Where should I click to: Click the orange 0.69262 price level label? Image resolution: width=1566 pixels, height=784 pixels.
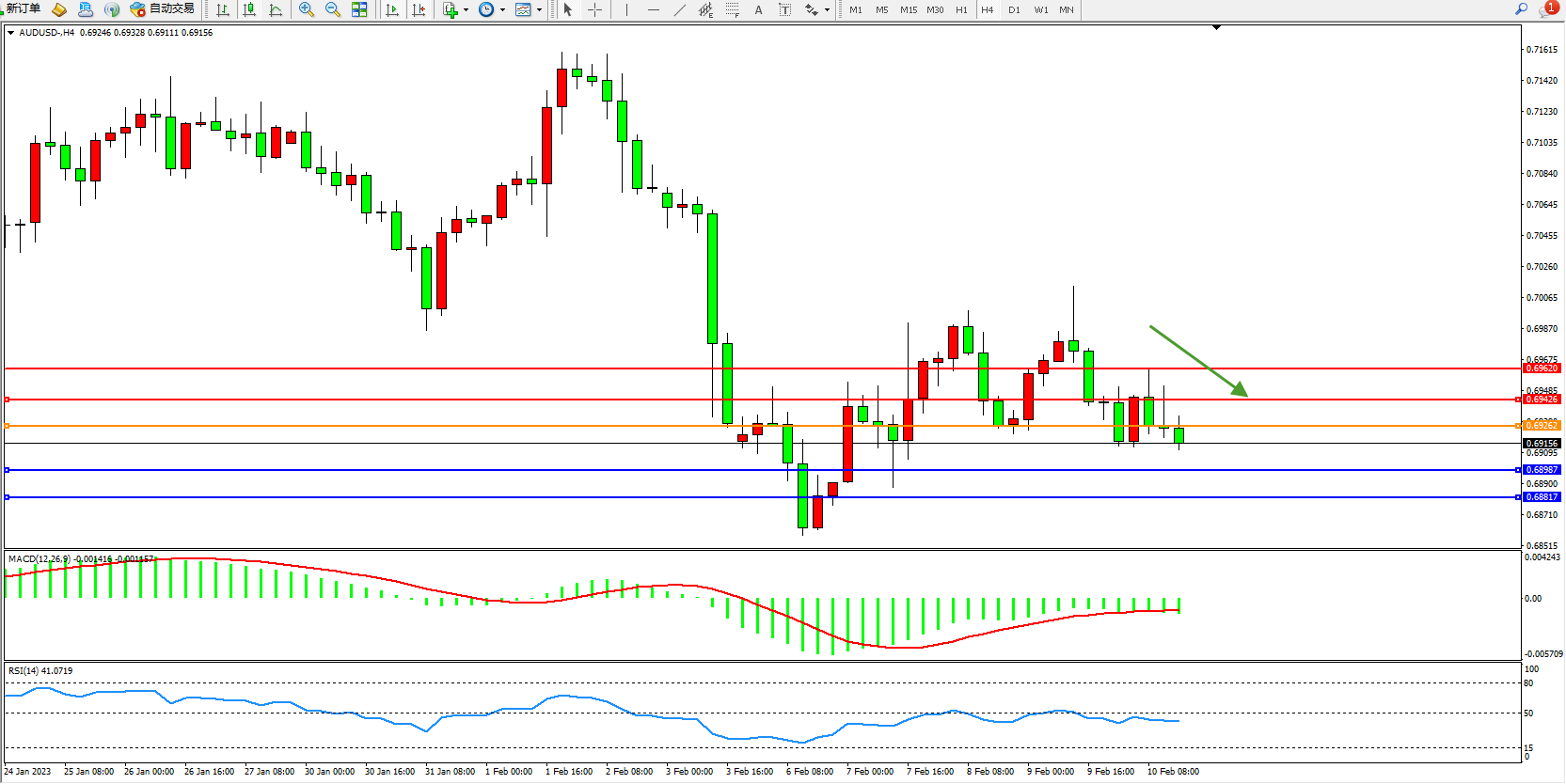coord(1541,426)
